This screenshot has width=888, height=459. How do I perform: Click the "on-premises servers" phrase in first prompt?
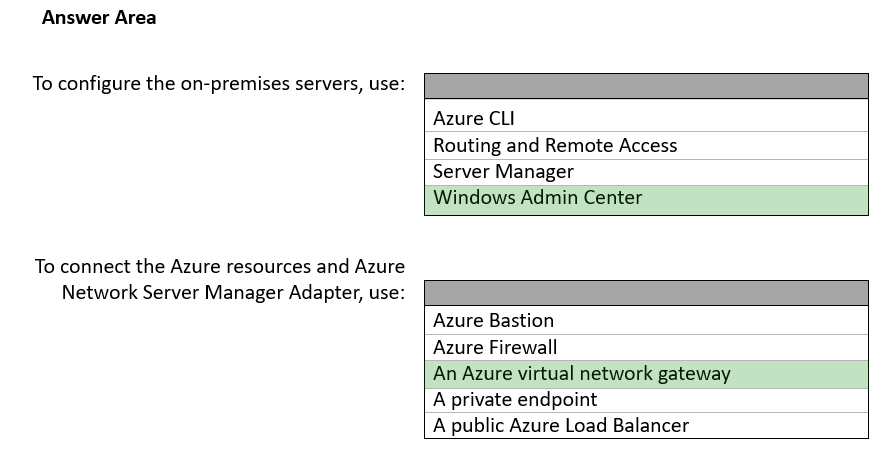coord(270,83)
